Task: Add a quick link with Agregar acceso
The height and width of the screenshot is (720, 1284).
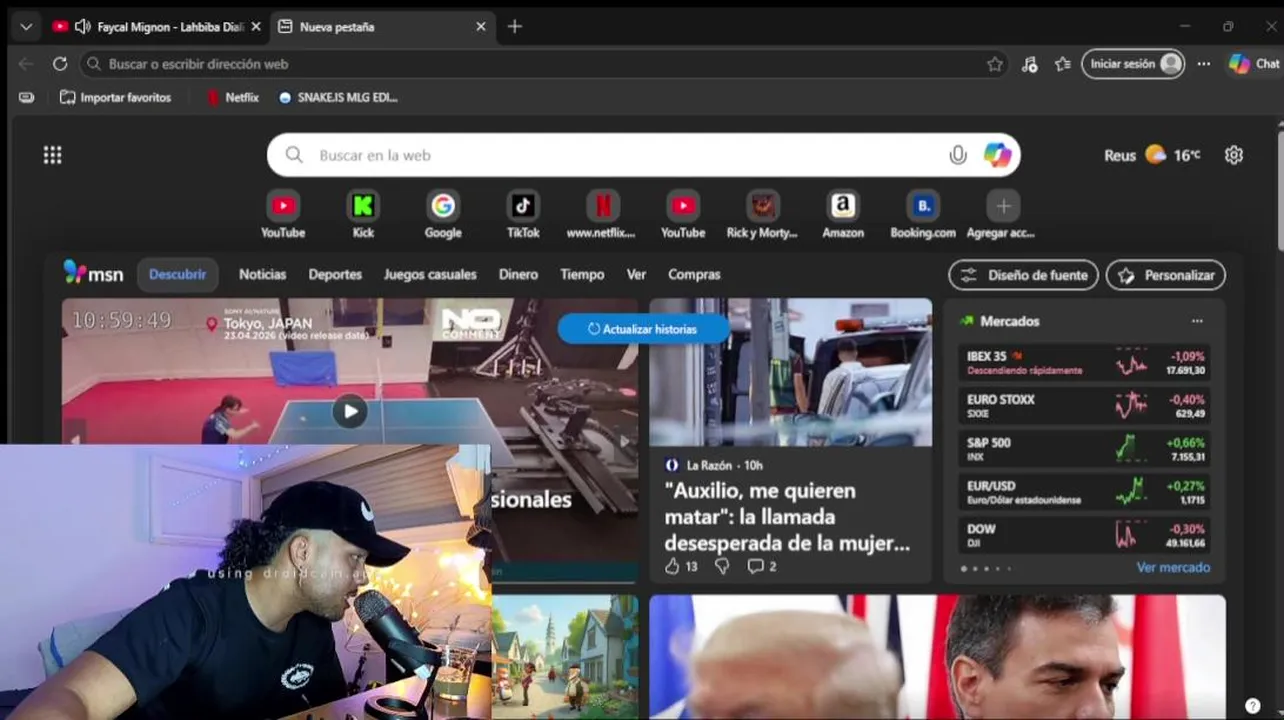Action: click(1003, 215)
